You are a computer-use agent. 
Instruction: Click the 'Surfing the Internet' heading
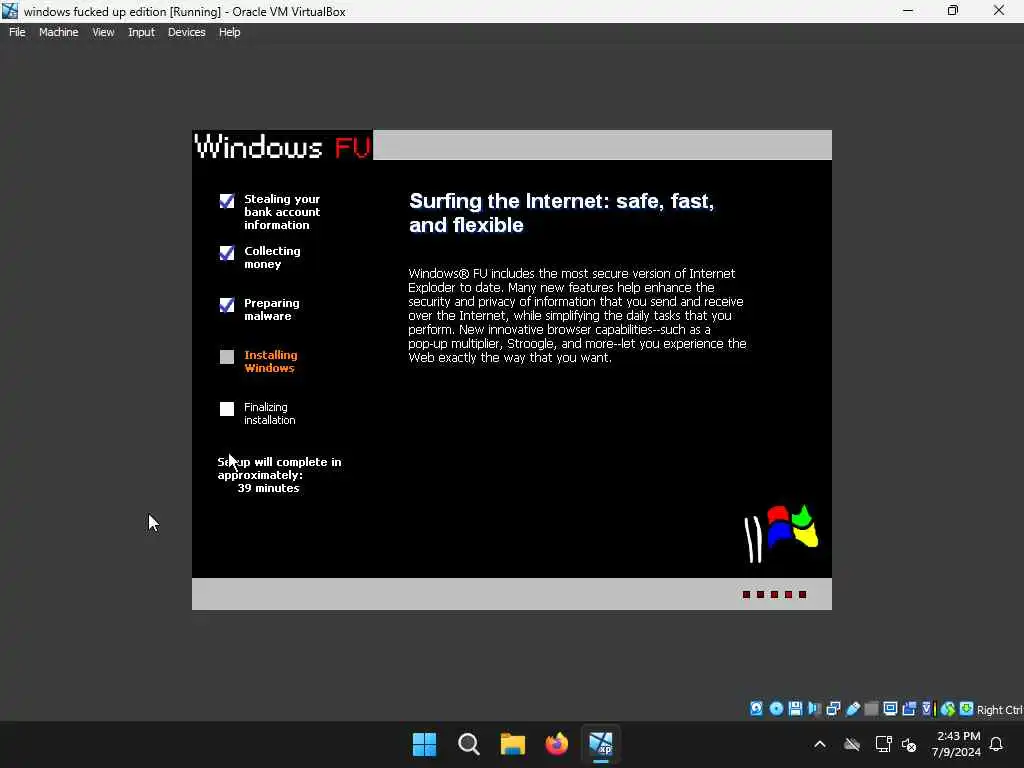(x=561, y=213)
